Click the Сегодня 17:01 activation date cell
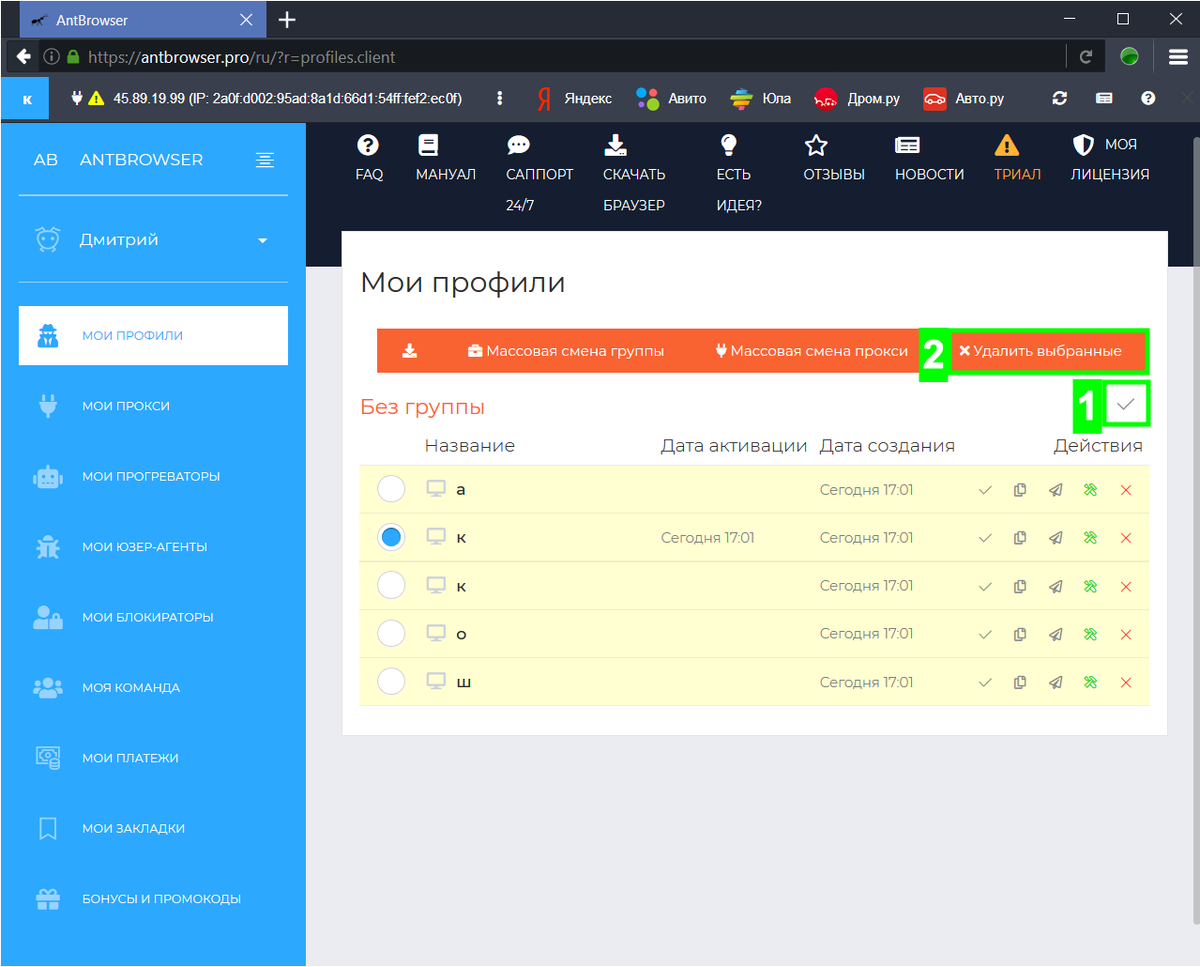The image size is (1200, 967). coord(708,538)
